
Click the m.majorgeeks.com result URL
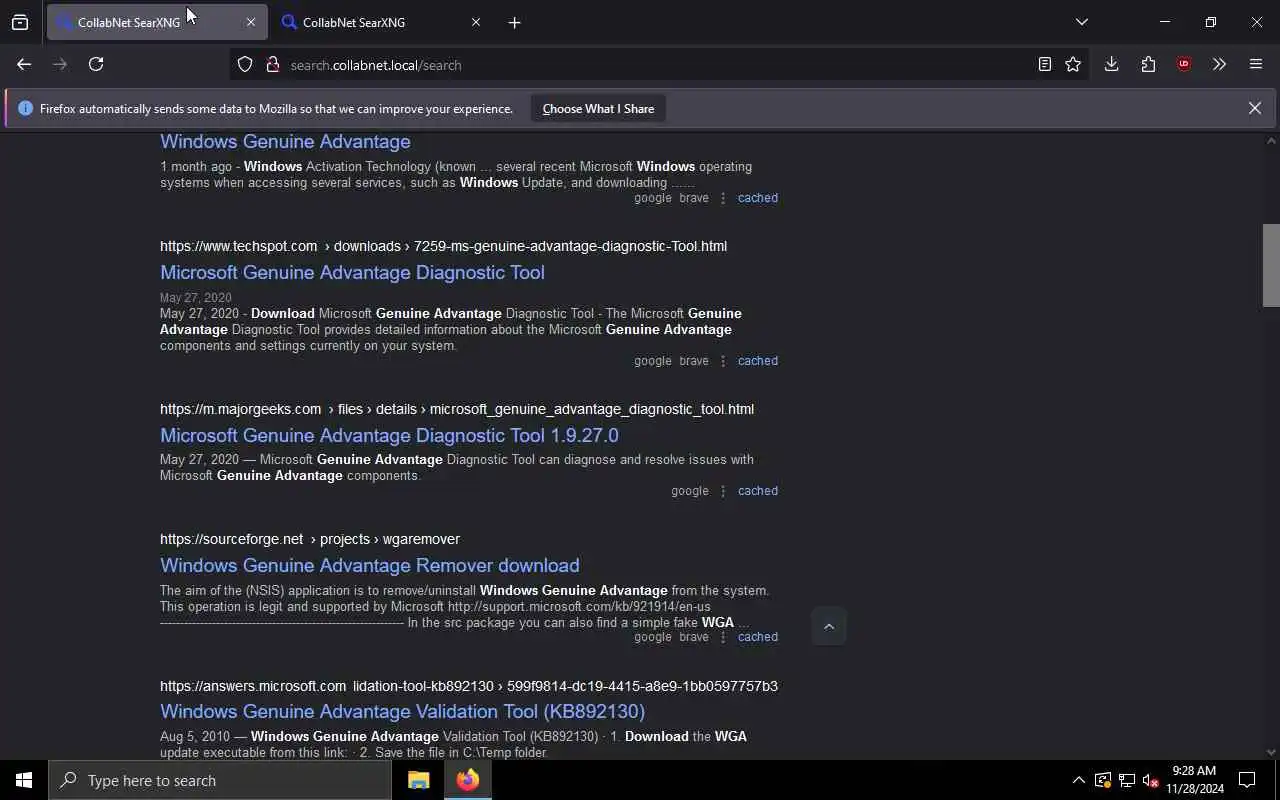457,409
